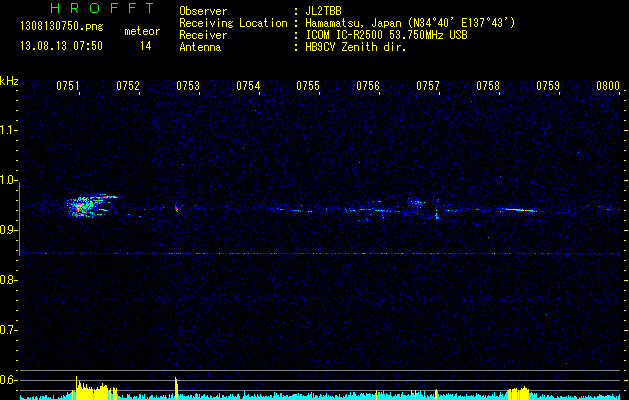The width and height of the screenshot is (629, 400).
Task: Click the meteor count value 14
Action: tap(146, 46)
